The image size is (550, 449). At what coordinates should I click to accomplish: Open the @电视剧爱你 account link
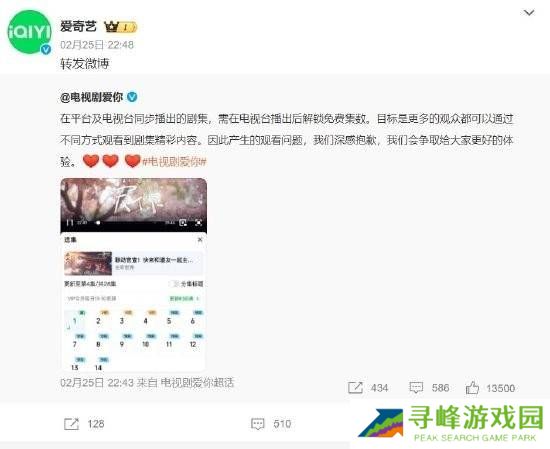[x=92, y=97]
